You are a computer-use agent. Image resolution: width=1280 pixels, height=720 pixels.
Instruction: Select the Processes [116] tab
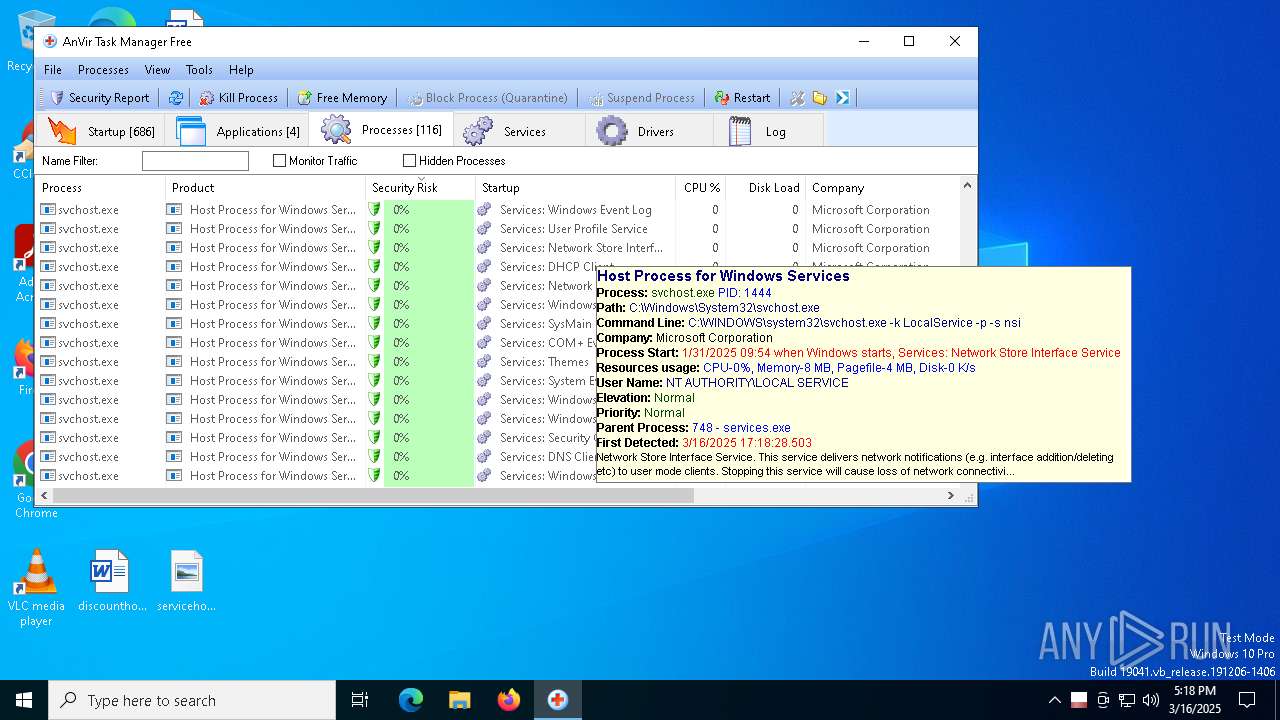click(381, 130)
